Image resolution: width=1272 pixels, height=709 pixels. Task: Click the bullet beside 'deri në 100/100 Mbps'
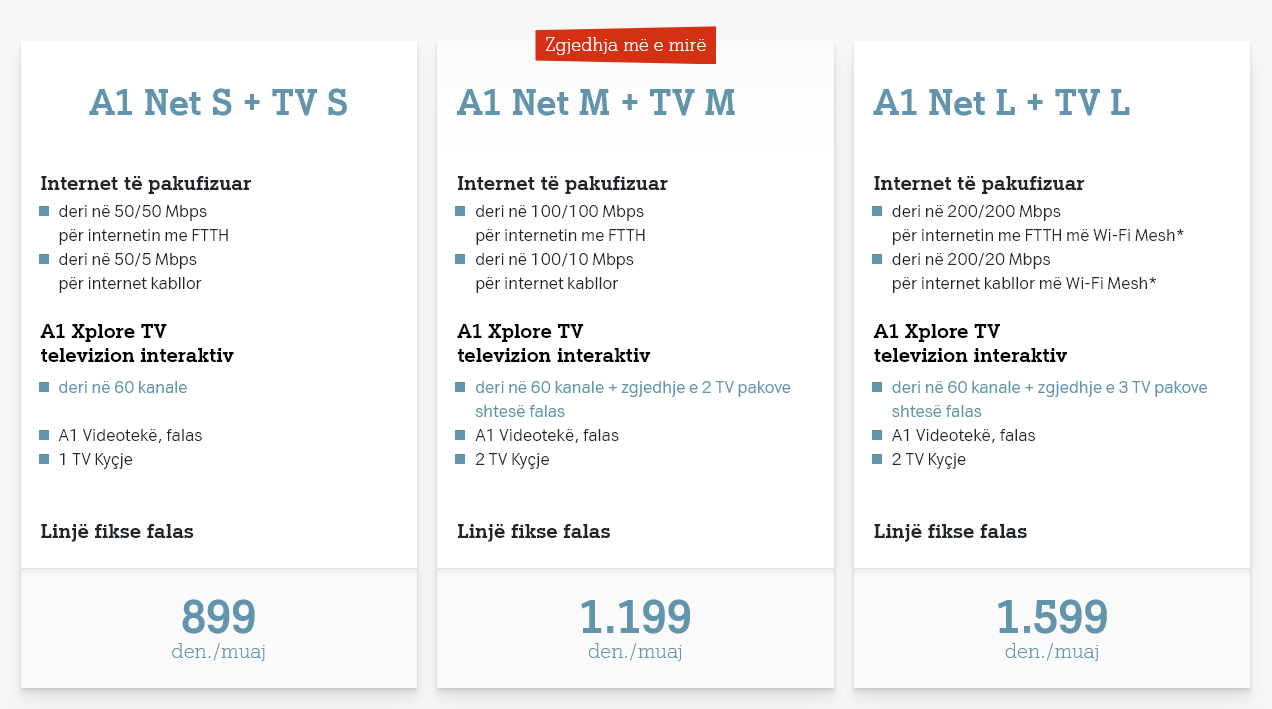460,211
